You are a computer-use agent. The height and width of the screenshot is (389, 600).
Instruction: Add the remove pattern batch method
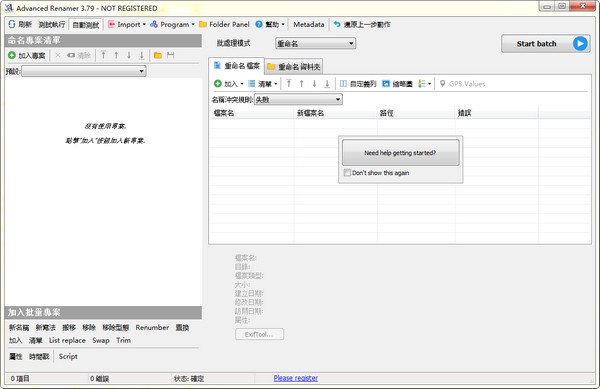(116, 328)
